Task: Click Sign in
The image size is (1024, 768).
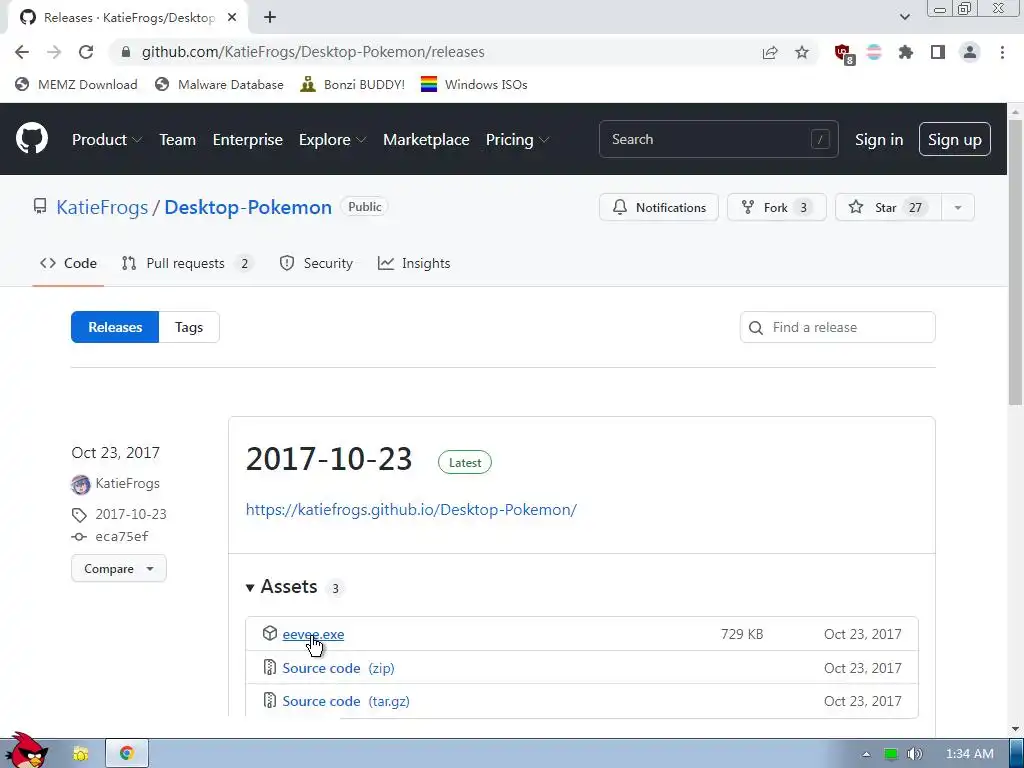Action: (x=879, y=139)
